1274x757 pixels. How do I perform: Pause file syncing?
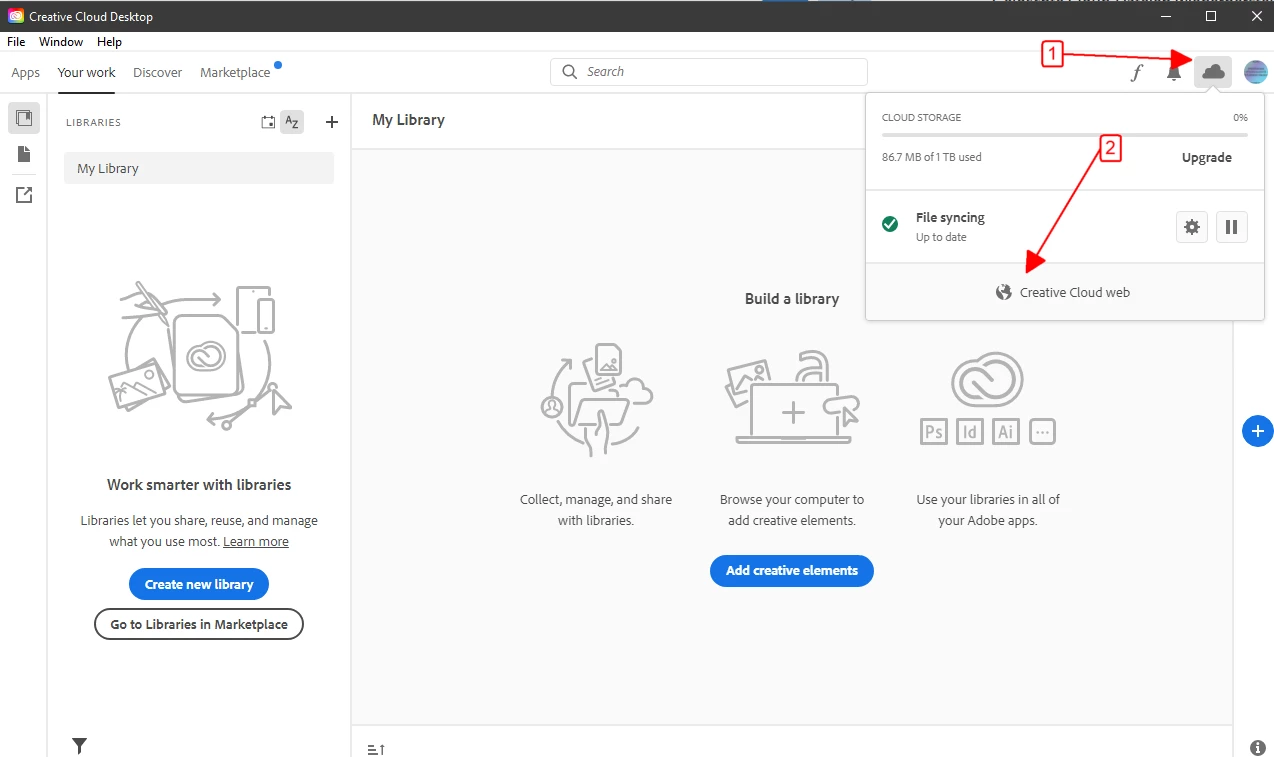[x=1232, y=227]
